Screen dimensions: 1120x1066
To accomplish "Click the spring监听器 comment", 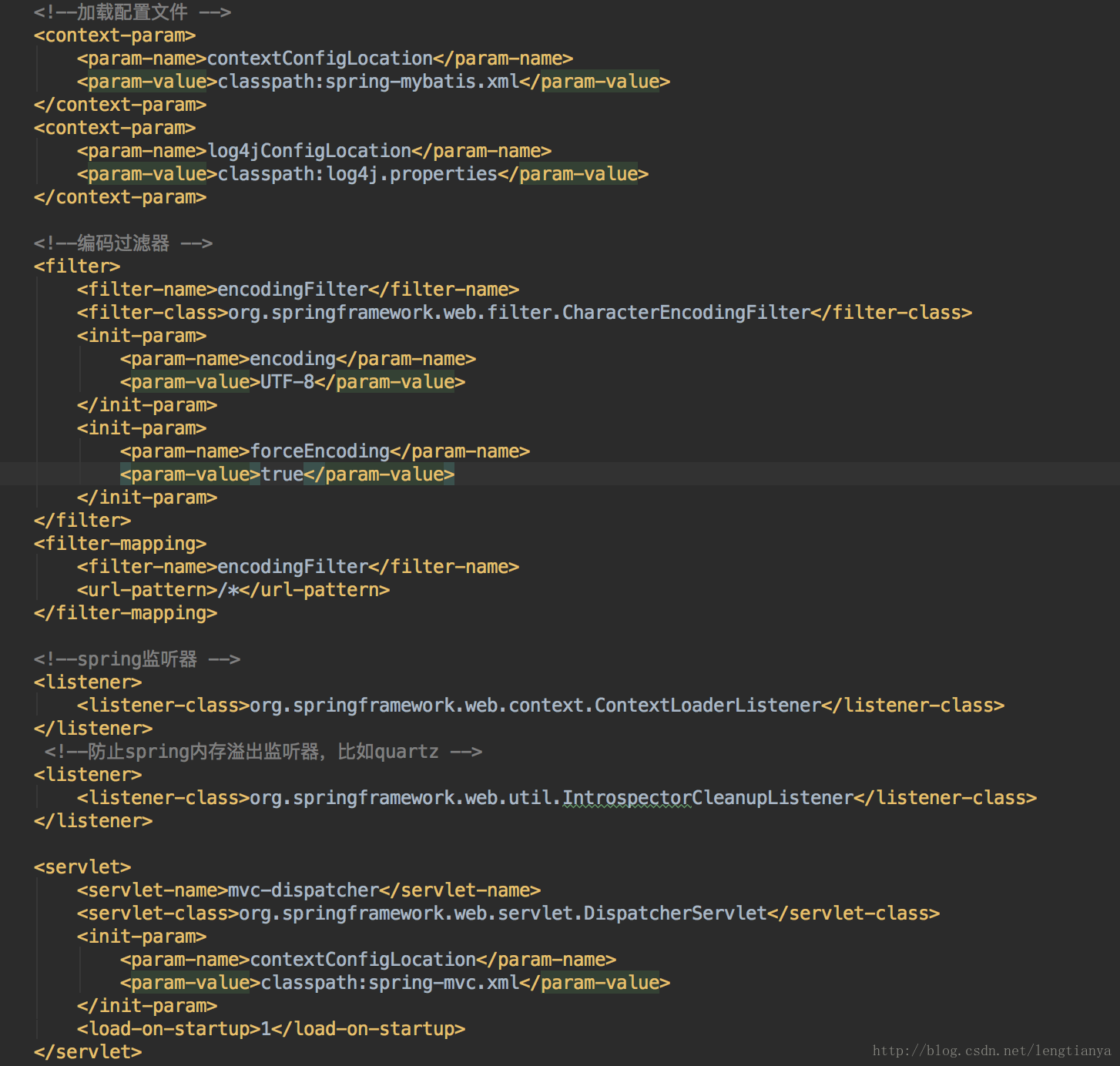I will 137,659.
